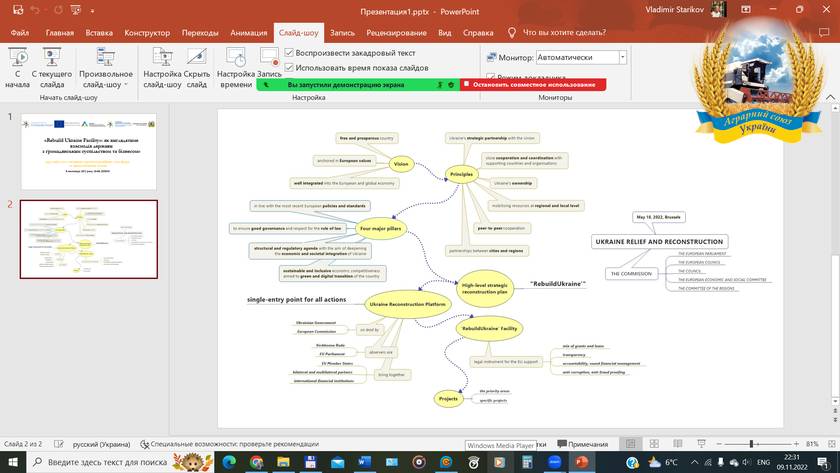Viewport: 840px width, 473px height.
Task: Select slide 2 thumbnail with mind map
Action: tap(89, 239)
